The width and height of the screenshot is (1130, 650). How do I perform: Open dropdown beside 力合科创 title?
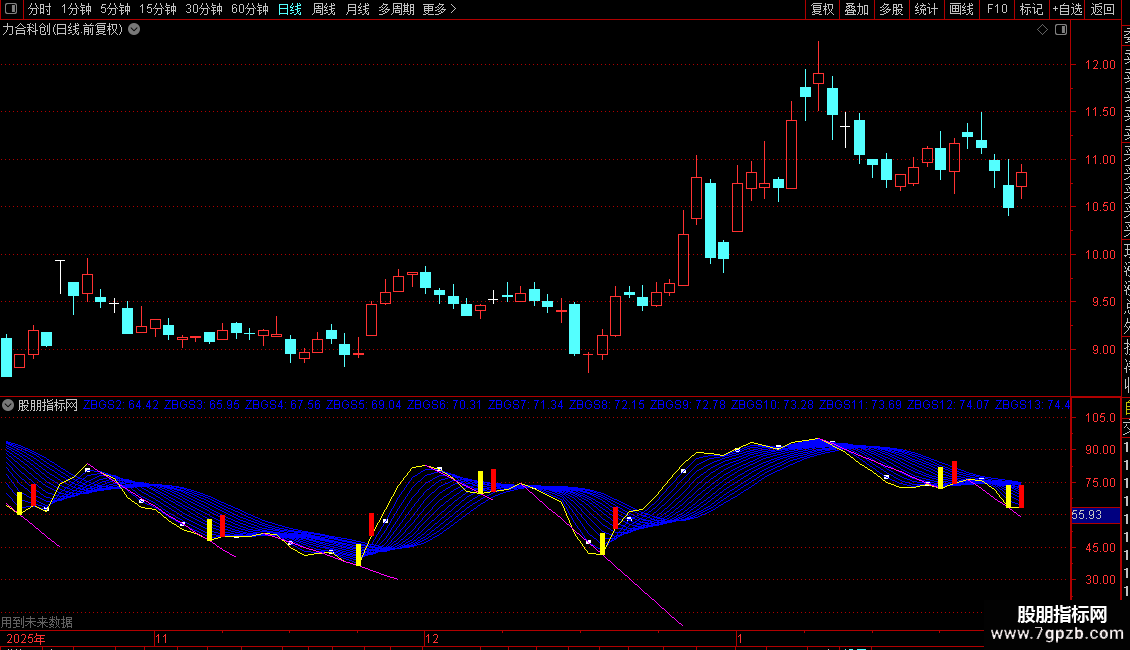pos(134,30)
